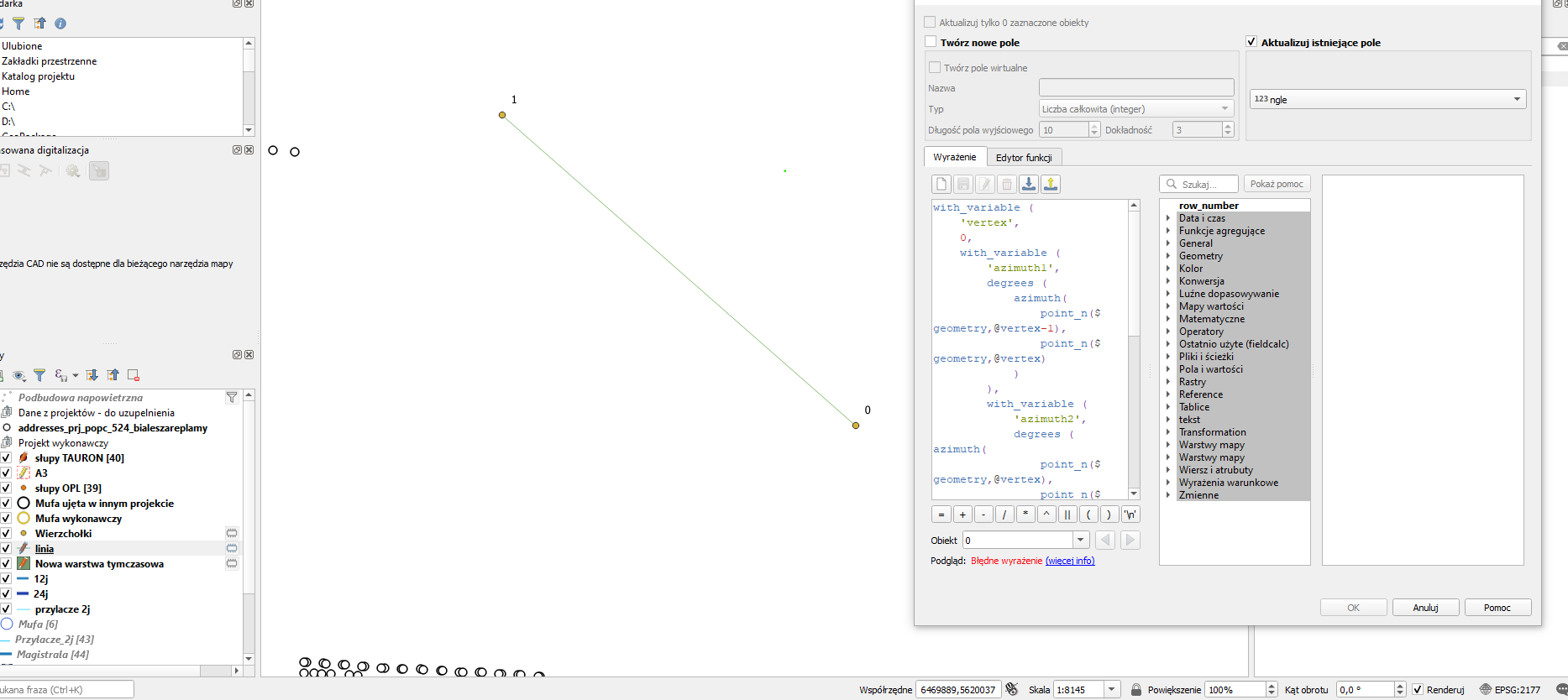The width and height of the screenshot is (1568, 700).
Task: Toggle the 'Twórz pole wirtualne' checkbox
Action: click(935, 67)
